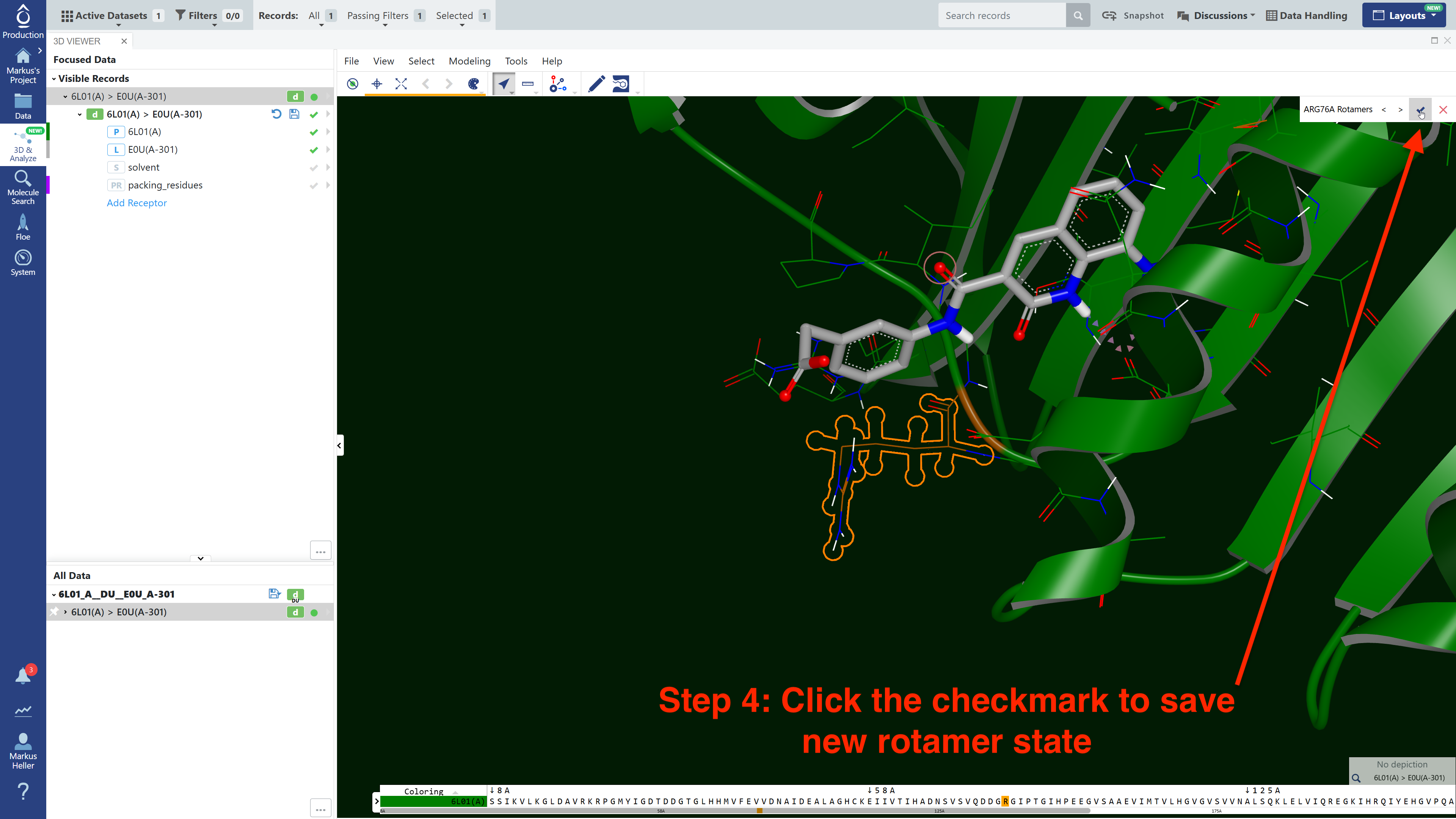Expand options arrow for solvent row
Screen dimensions: 1456x819
point(328,167)
